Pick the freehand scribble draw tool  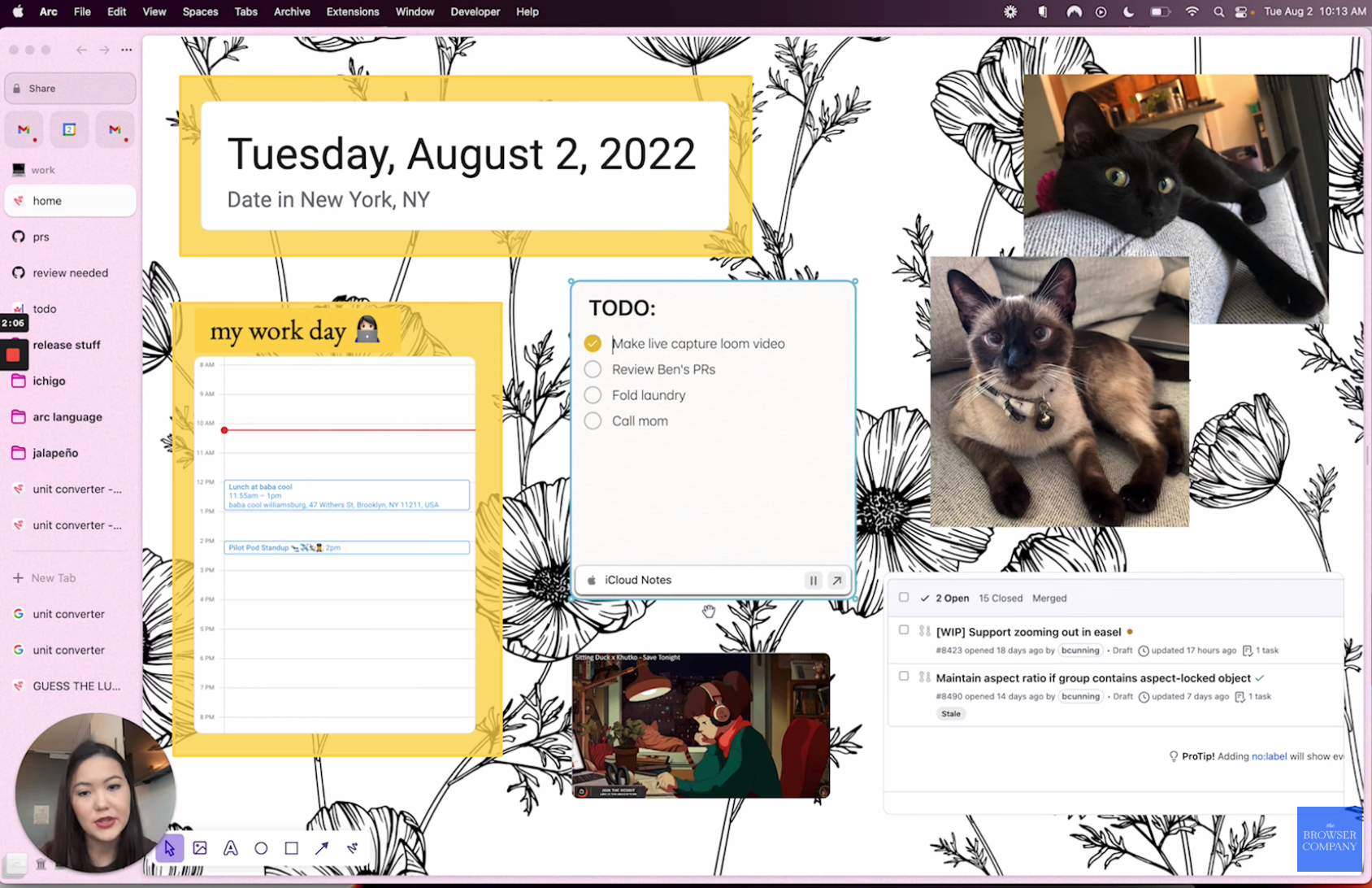[x=353, y=848]
